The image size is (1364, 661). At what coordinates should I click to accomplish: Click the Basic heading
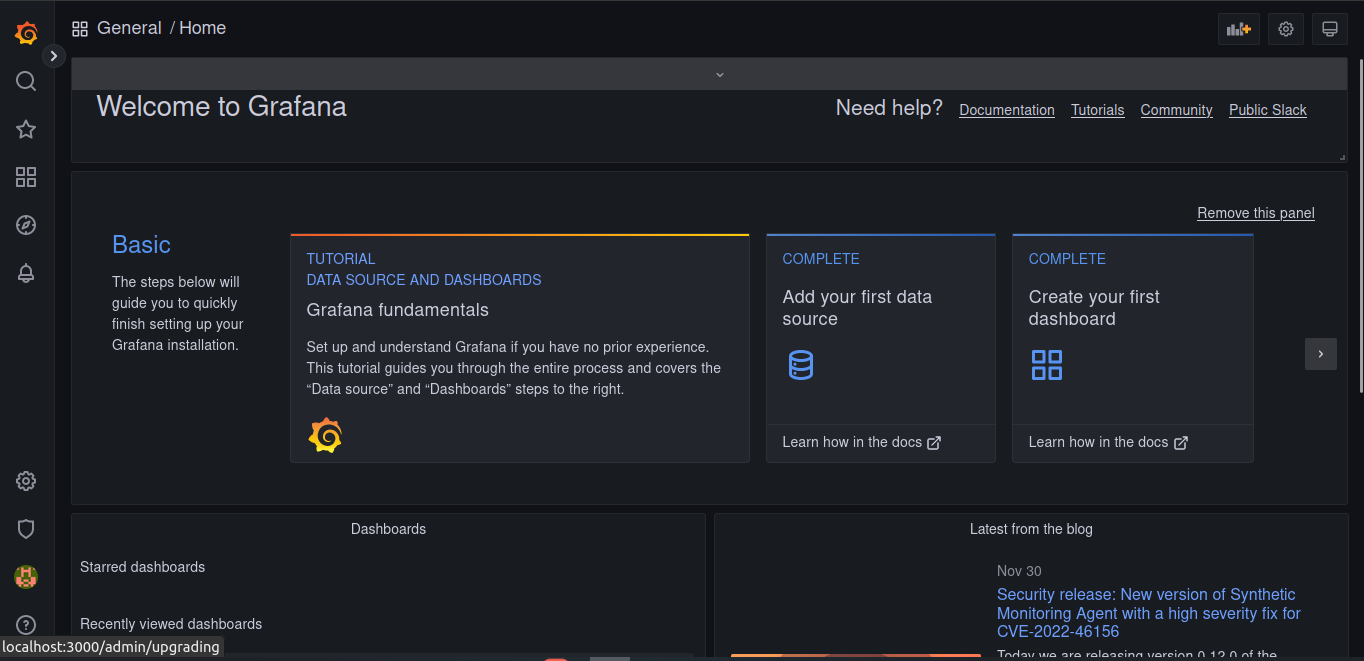141,245
